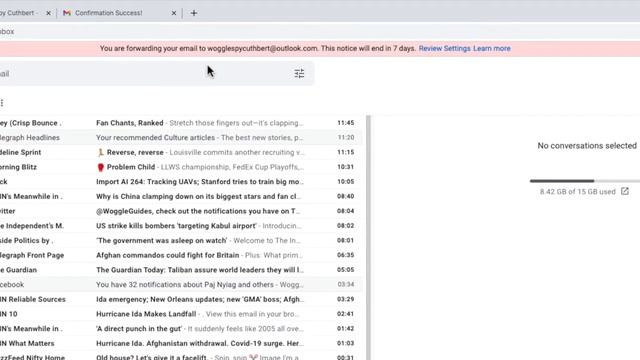Click the What Matters sender name
This screenshot has width=640, height=360.
pyautogui.click(x=27, y=343)
